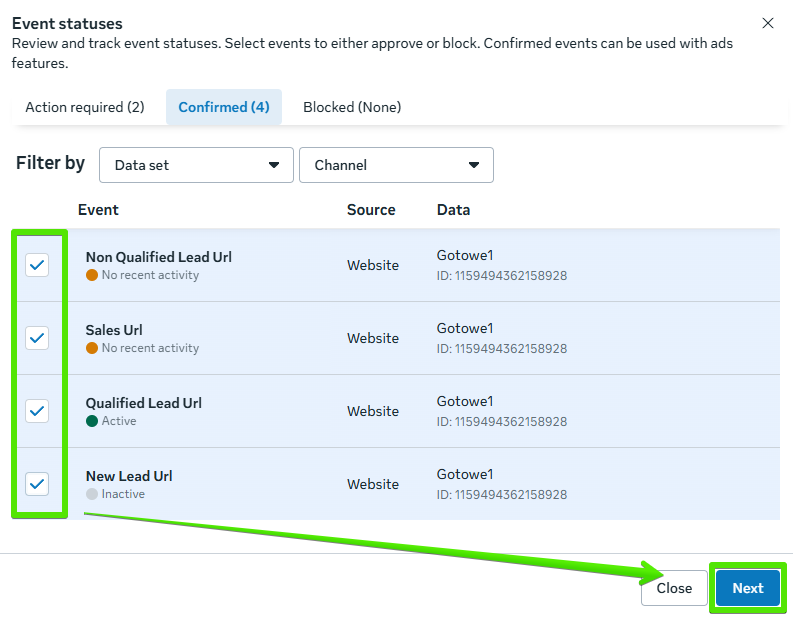The width and height of the screenshot is (793, 617).
Task: Close the Event statuses dialog with X
Action: point(768,23)
